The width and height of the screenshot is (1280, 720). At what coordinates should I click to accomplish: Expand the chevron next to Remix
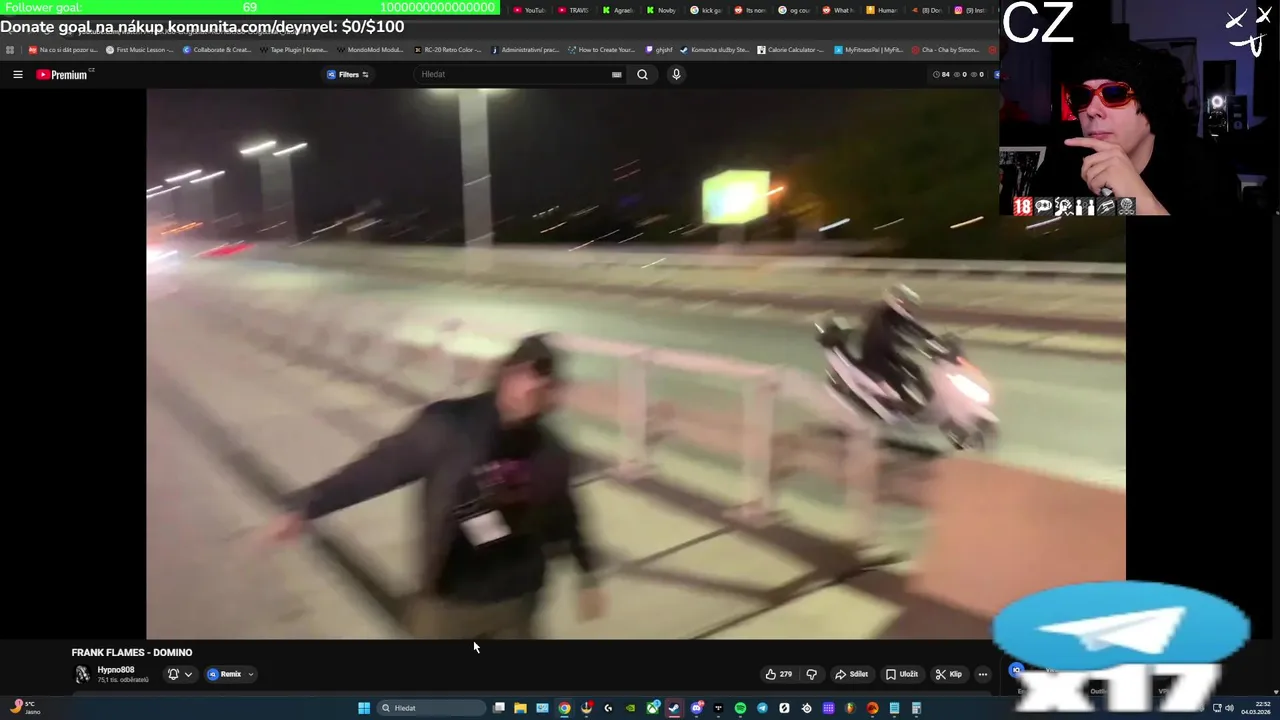click(x=250, y=674)
